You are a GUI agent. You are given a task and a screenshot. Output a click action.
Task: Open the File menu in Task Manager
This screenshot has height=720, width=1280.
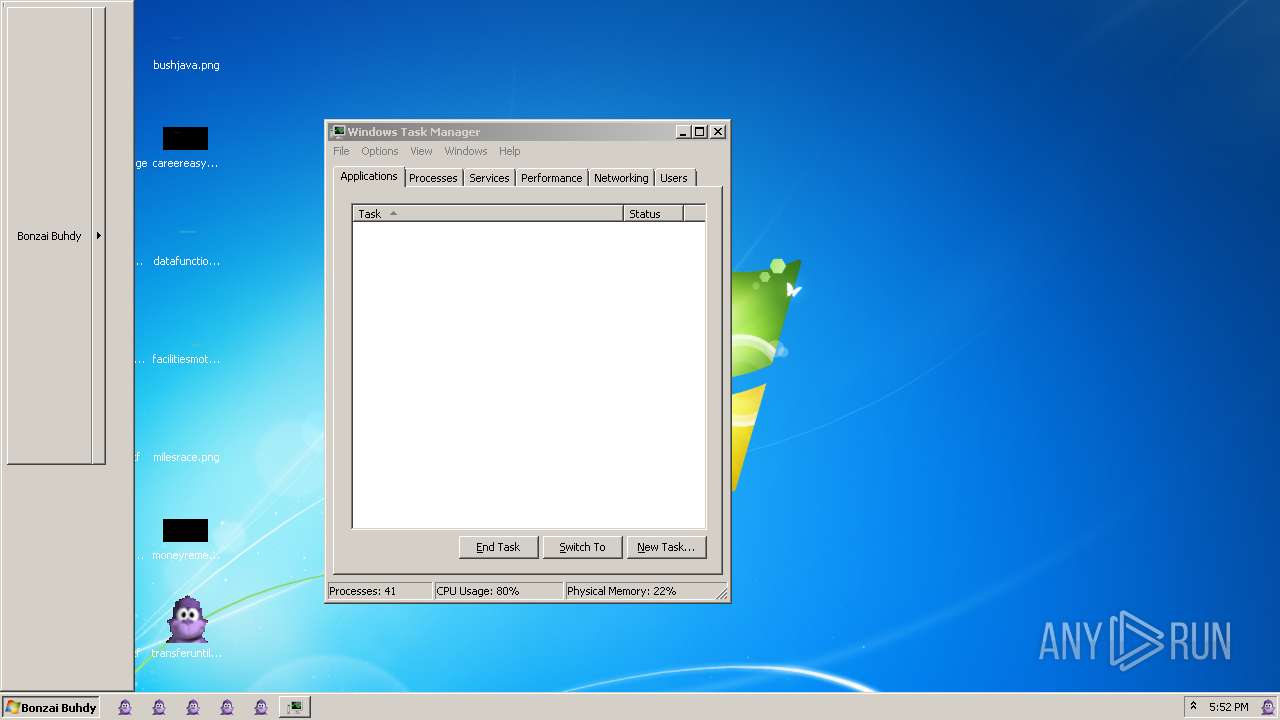tap(341, 151)
